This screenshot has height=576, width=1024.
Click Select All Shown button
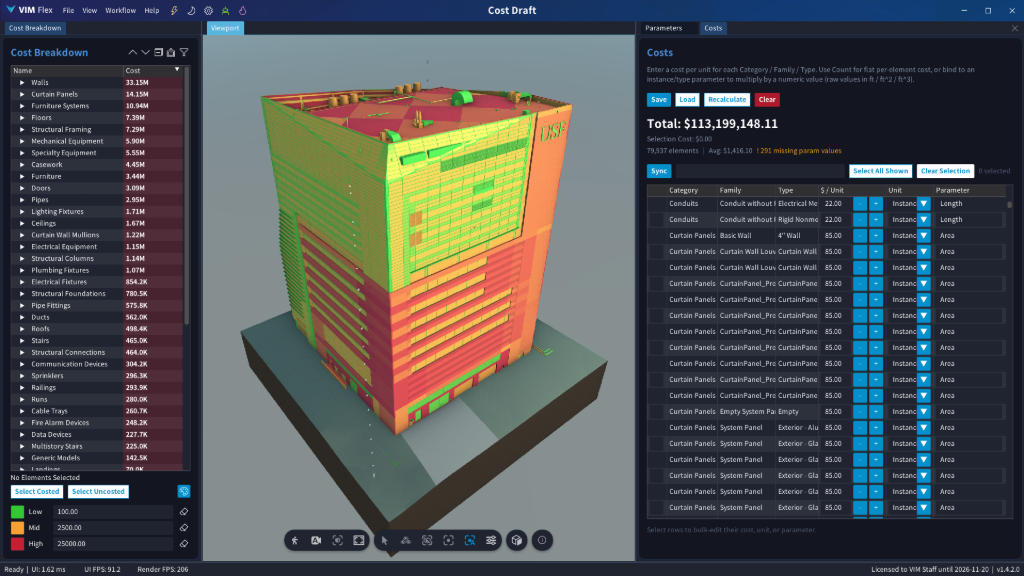[880, 171]
